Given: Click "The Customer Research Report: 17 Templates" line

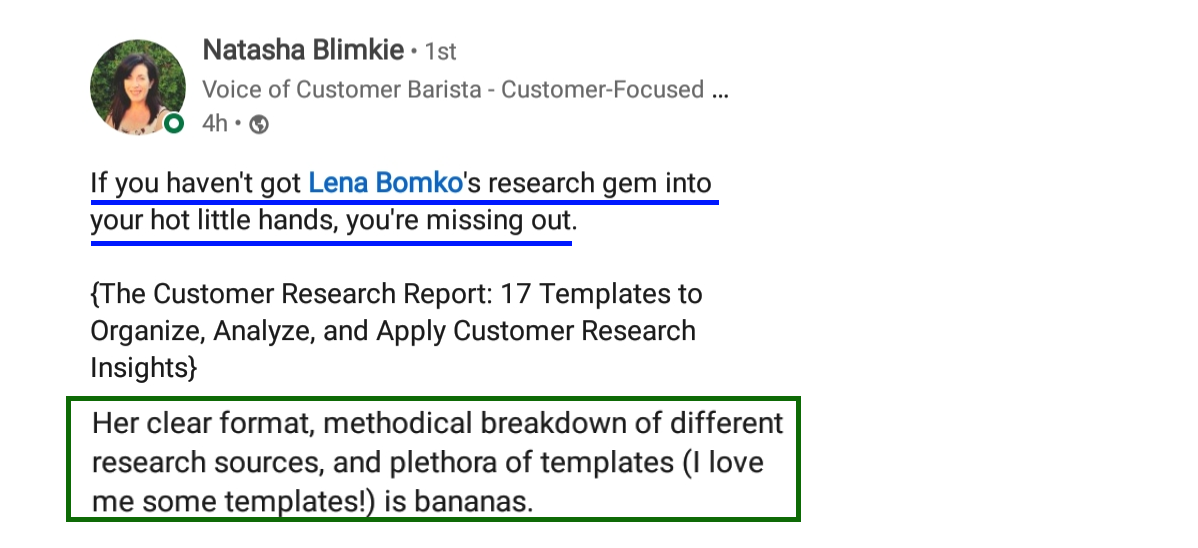Looking at the screenshot, I should (x=396, y=295).
